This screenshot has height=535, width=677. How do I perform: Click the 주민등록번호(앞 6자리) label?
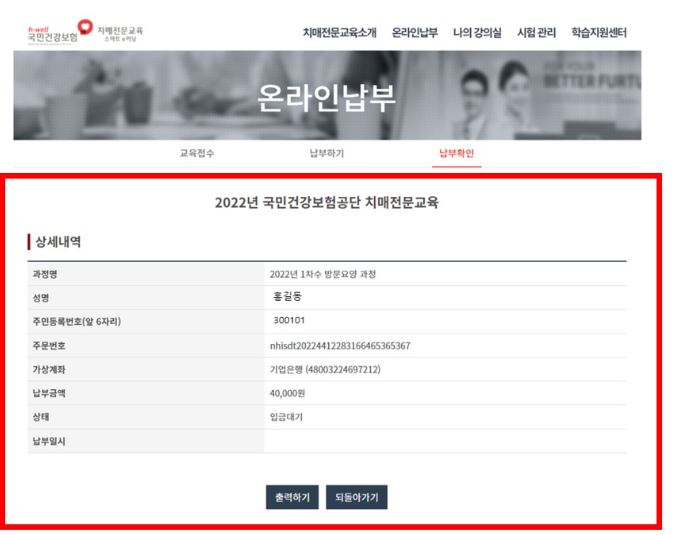[77, 322]
